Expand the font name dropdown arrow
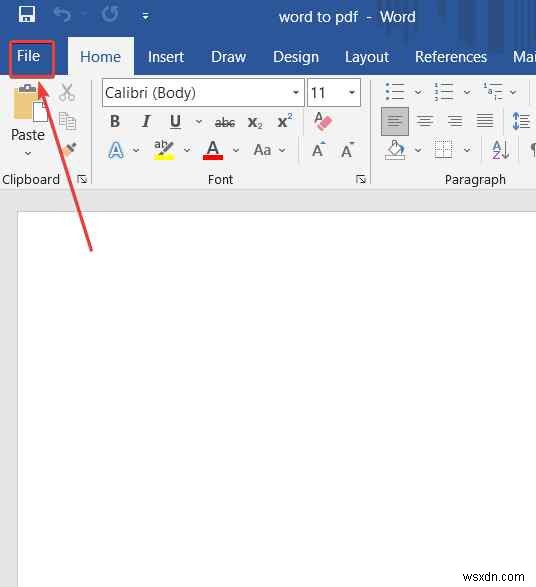Image resolution: width=536 pixels, height=587 pixels. point(296,92)
